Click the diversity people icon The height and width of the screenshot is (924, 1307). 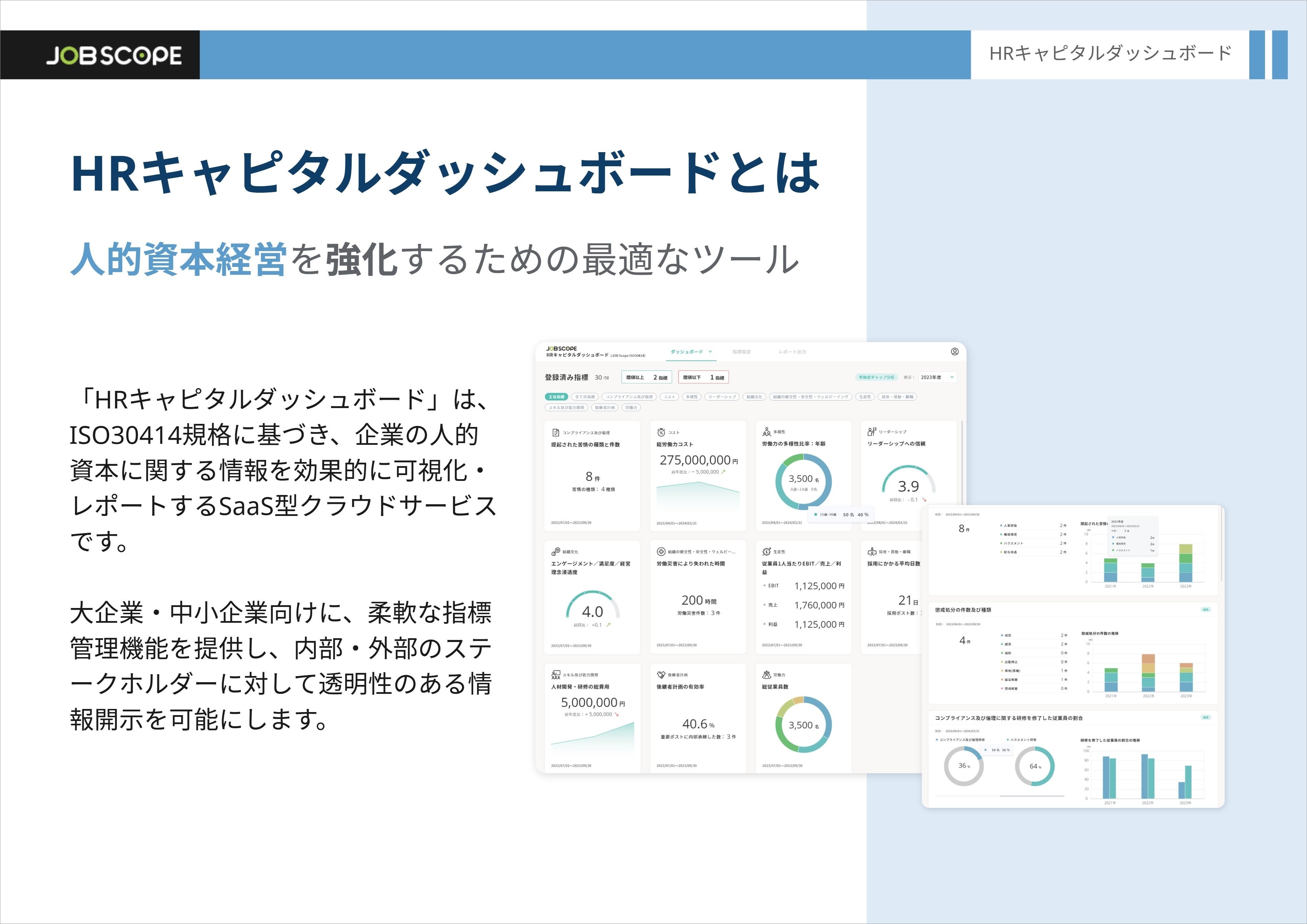(x=766, y=432)
